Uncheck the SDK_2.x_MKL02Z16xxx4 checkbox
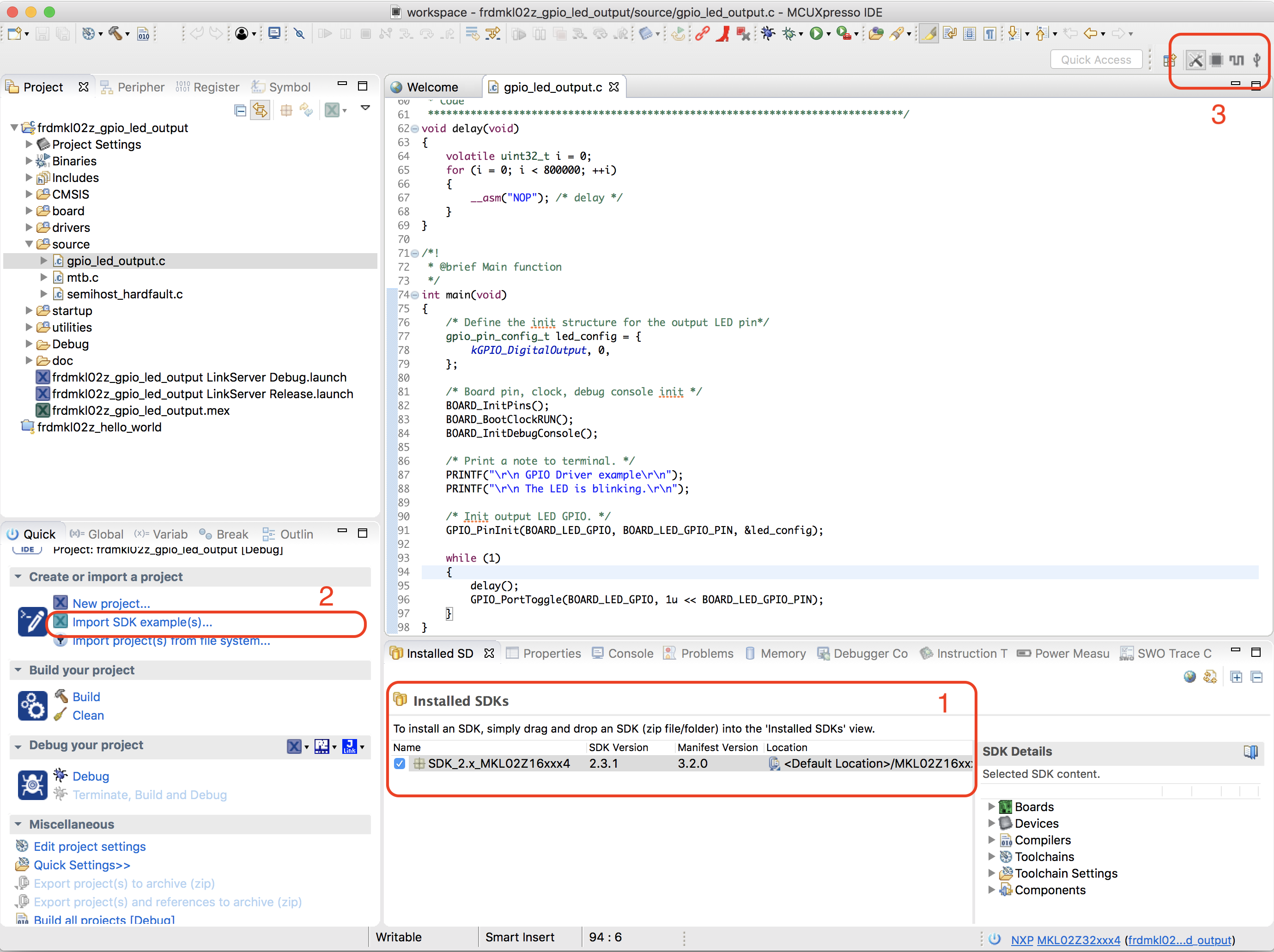This screenshot has width=1274, height=952. click(x=399, y=764)
